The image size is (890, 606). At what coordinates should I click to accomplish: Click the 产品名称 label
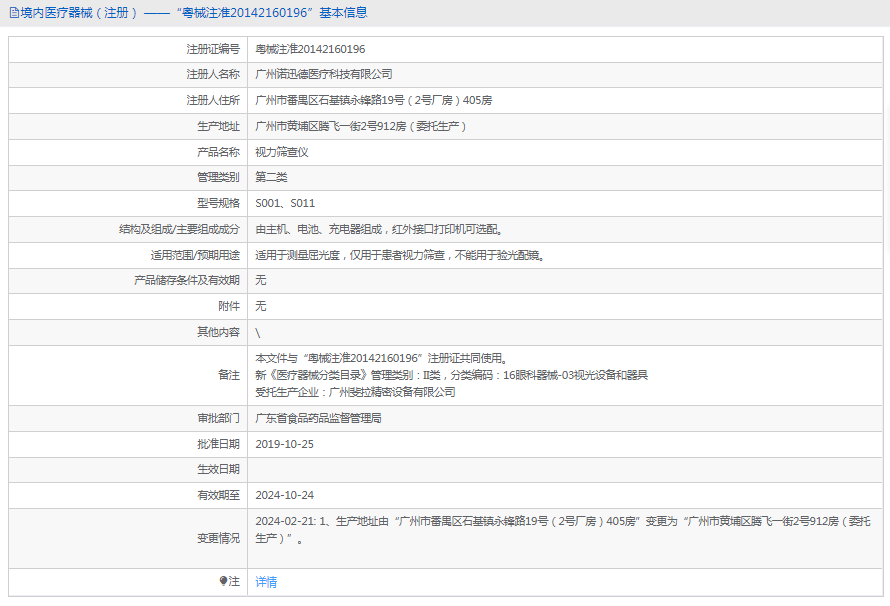pos(219,152)
